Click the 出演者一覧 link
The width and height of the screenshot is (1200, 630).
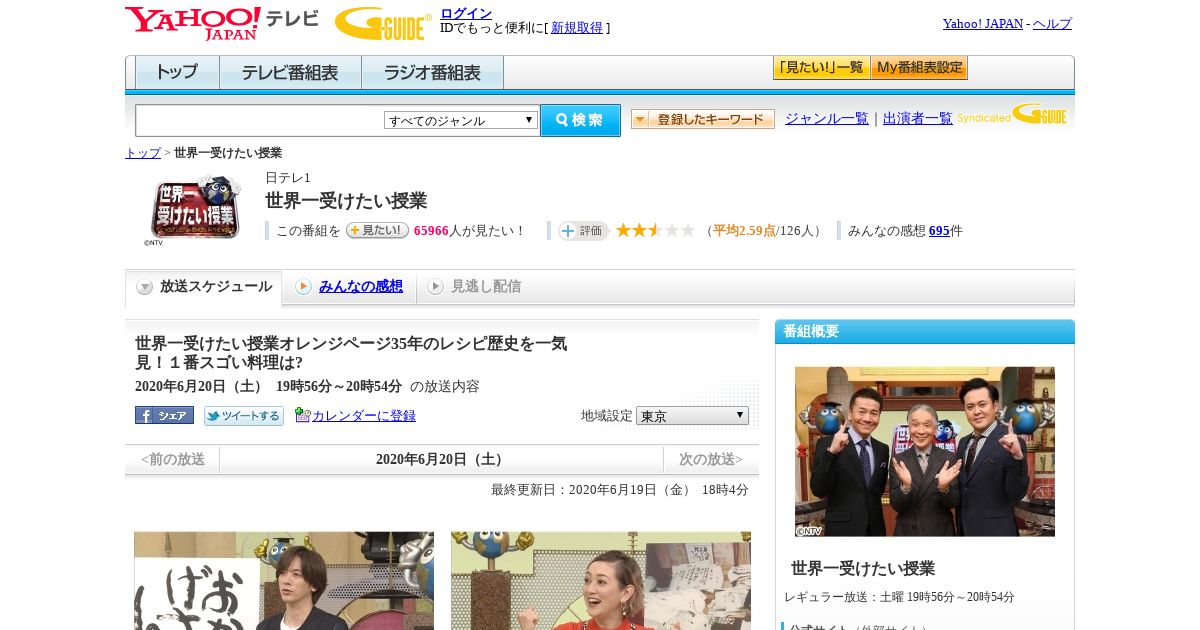coord(918,119)
